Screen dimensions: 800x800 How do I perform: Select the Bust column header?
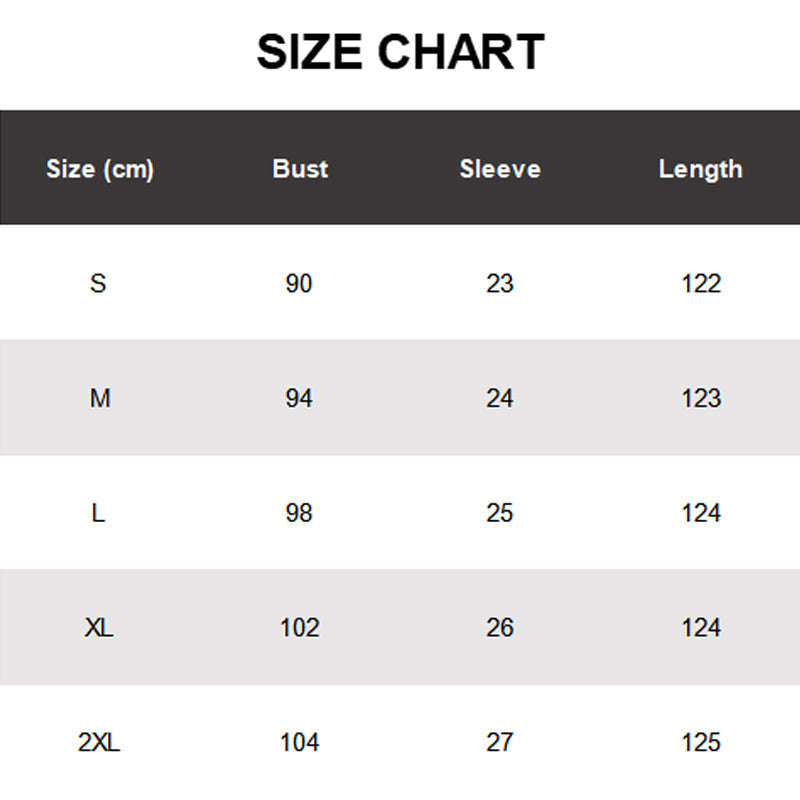tap(300, 169)
